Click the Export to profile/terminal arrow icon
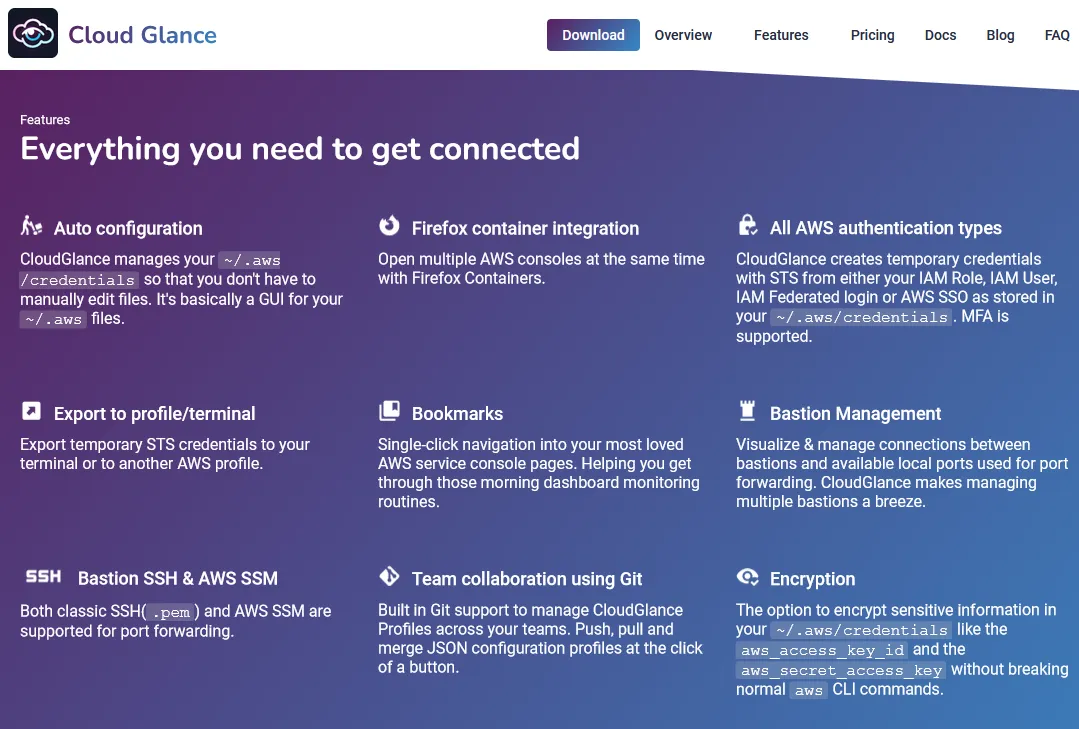Screen dimensions: 1079x729 [x=31, y=411]
